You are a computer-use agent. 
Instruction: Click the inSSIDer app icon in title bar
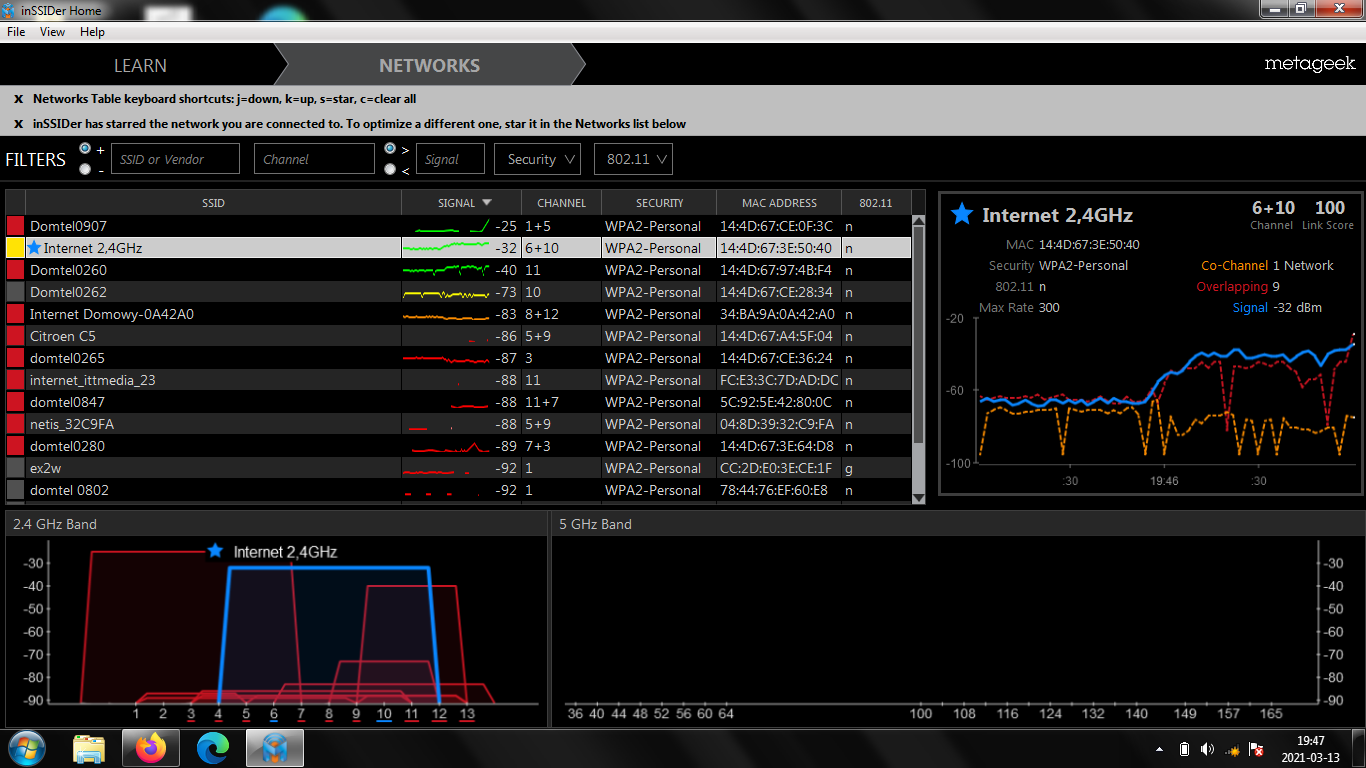click(10, 10)
